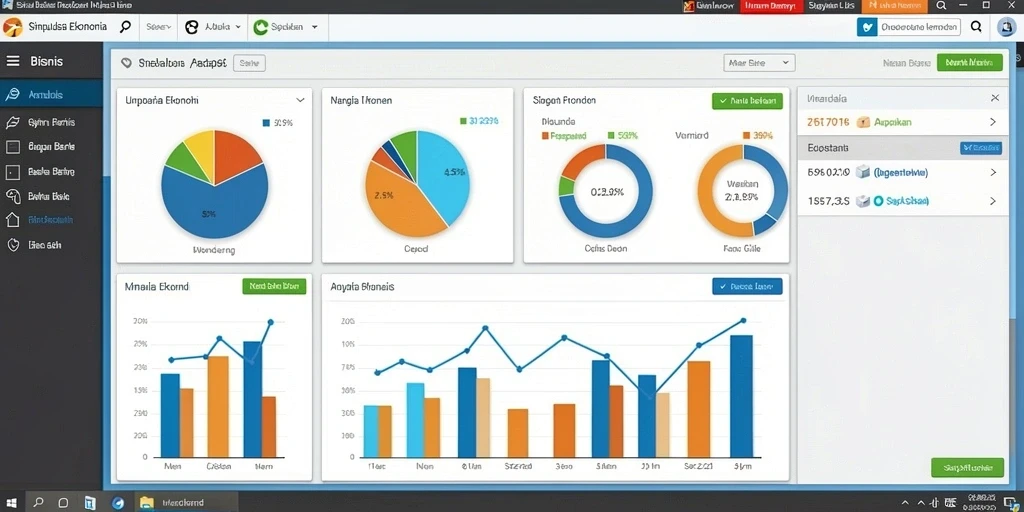Expand the 261 7016 list row arrow
Image resolution: width=1024 pixels, height=512 pixels.
993,122
